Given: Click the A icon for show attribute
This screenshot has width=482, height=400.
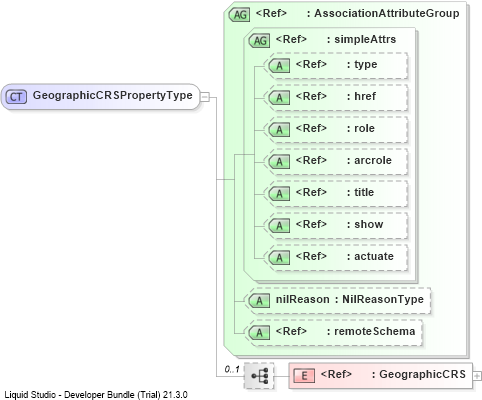Looking at the screenshot, I should point(279,225).
